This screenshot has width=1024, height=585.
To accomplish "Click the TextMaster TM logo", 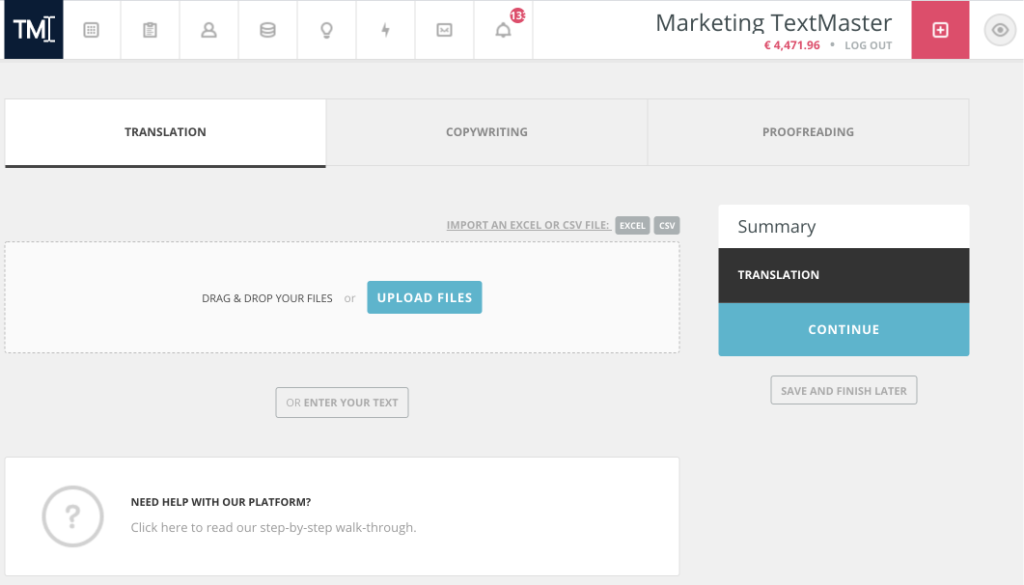I will 31,29.
